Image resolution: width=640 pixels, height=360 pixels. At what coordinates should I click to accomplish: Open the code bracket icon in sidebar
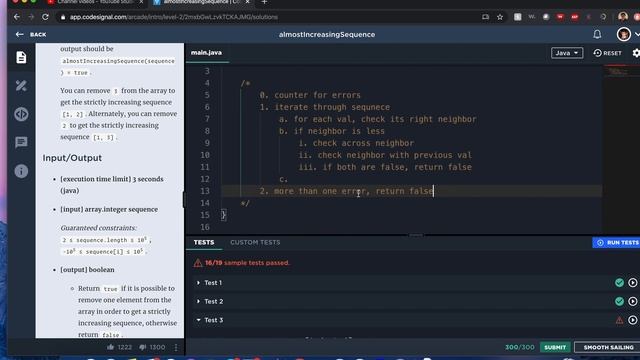coord(21,114)
